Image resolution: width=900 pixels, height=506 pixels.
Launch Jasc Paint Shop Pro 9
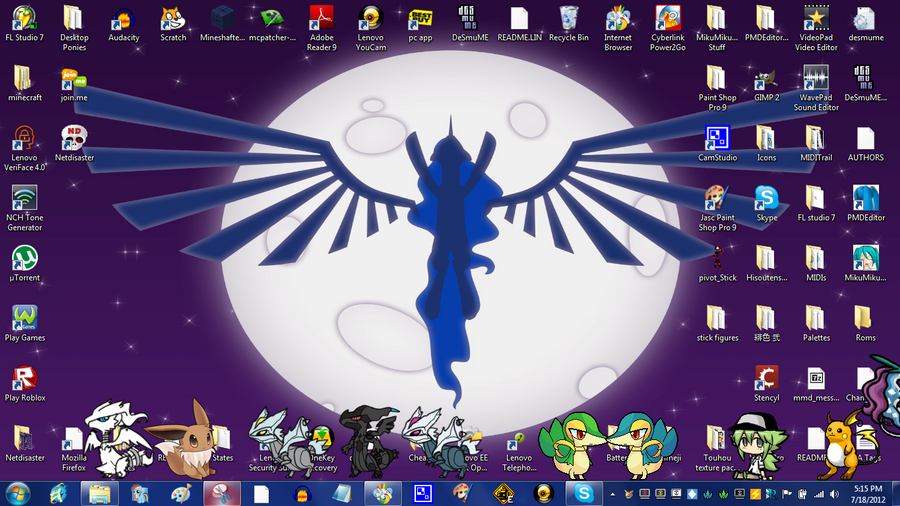click(x=717, y=208)
